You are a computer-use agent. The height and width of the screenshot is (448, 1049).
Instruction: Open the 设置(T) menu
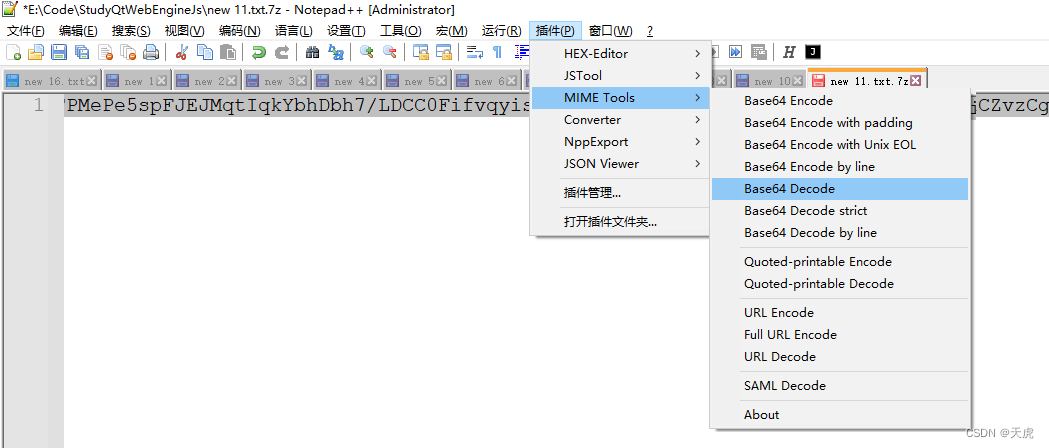[x=346, y=31]
